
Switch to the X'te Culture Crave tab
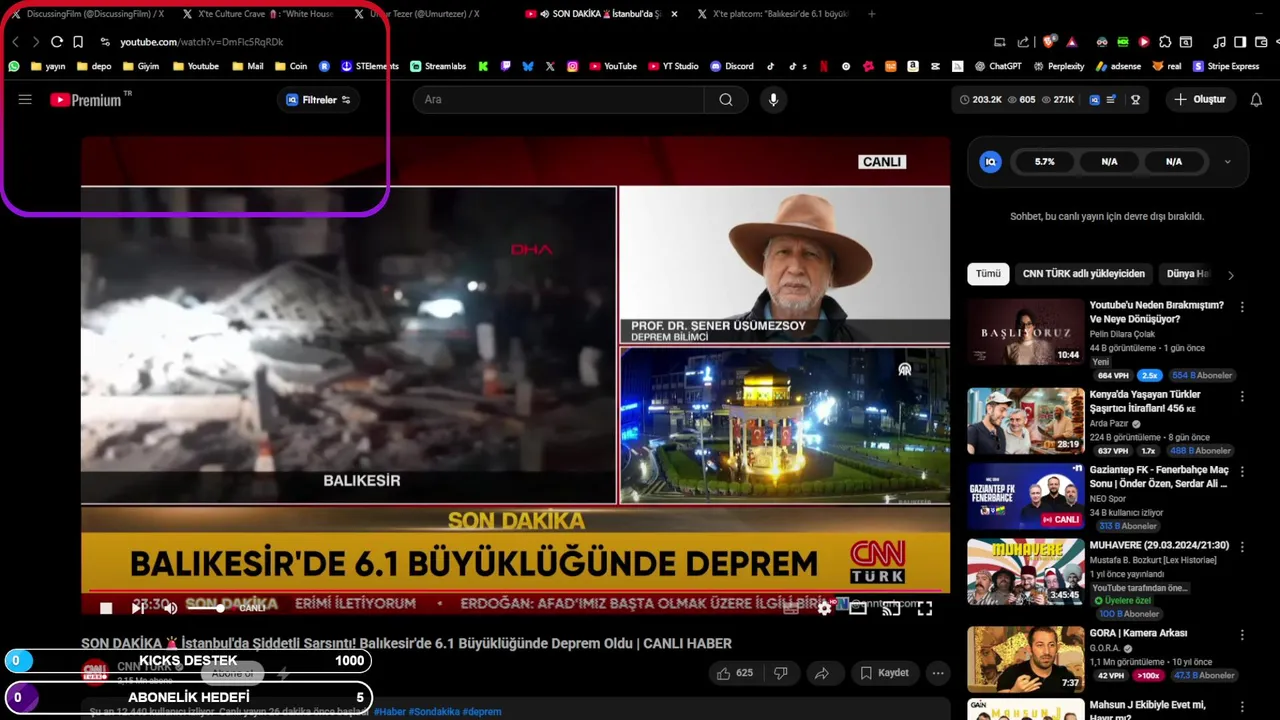coord(258,14)
